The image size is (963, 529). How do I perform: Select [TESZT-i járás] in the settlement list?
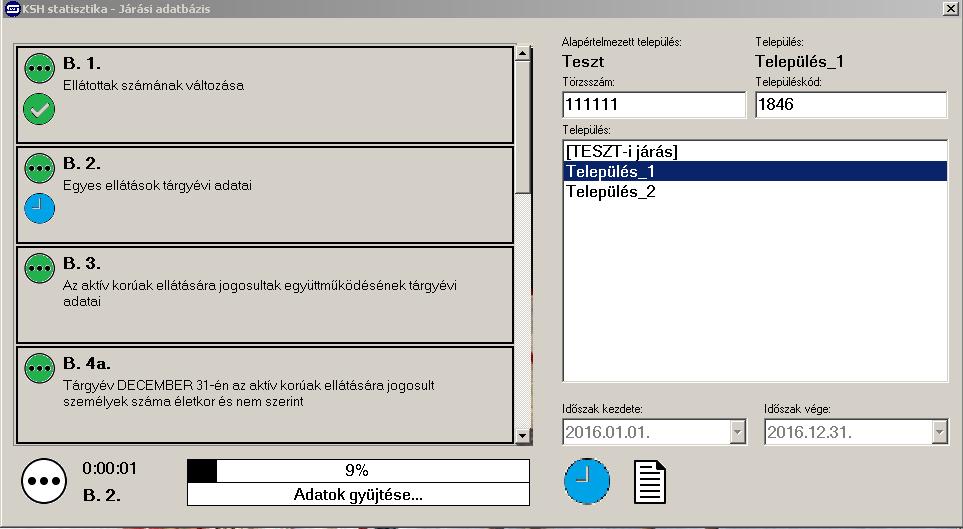755,151
